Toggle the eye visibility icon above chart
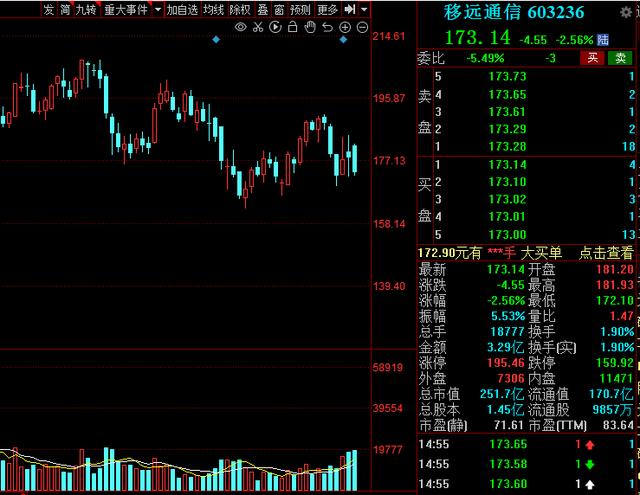The width and height of the screenshot is (640, 495). (x=241, y=27)
